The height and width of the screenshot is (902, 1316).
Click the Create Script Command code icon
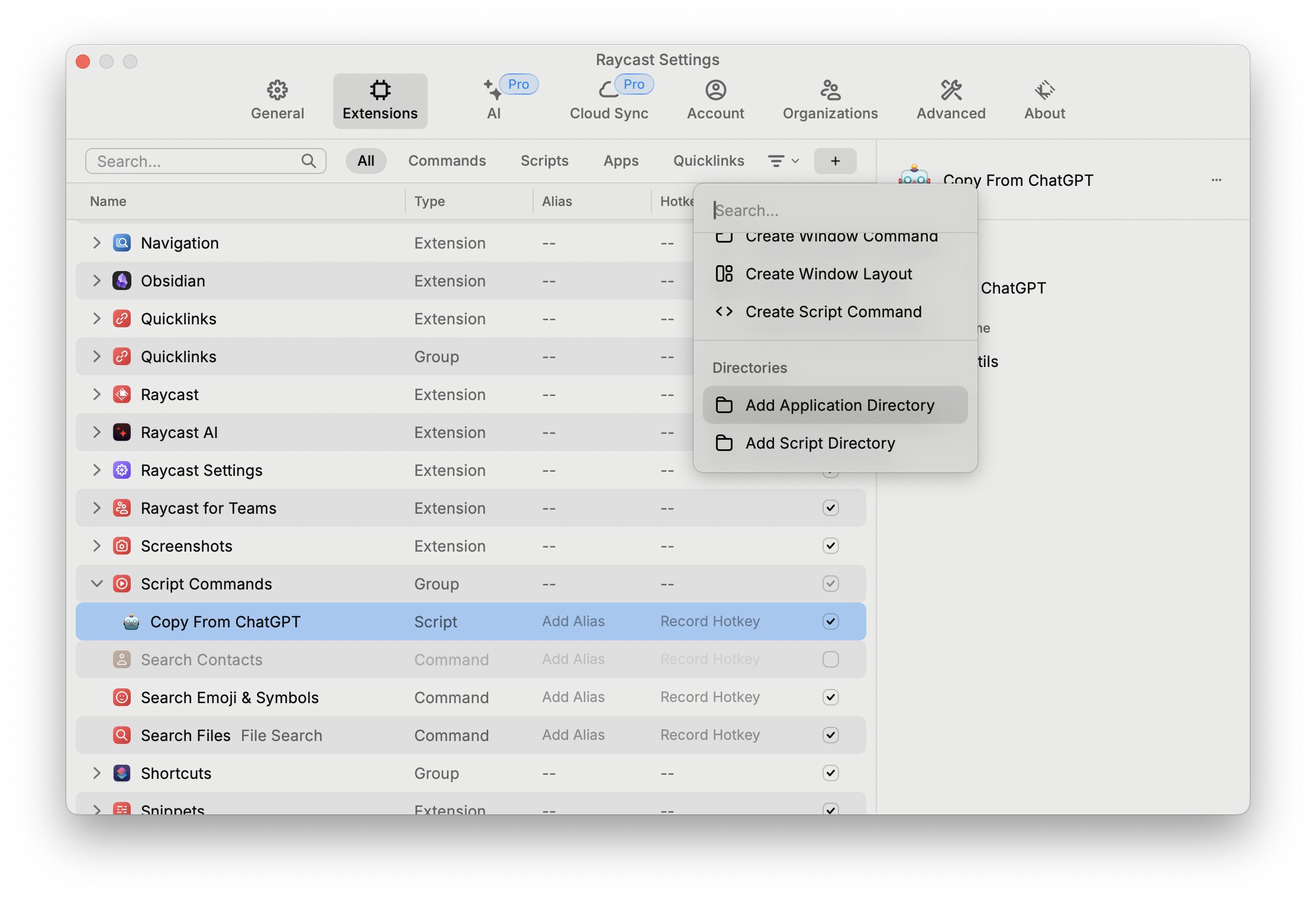point(724,312)
